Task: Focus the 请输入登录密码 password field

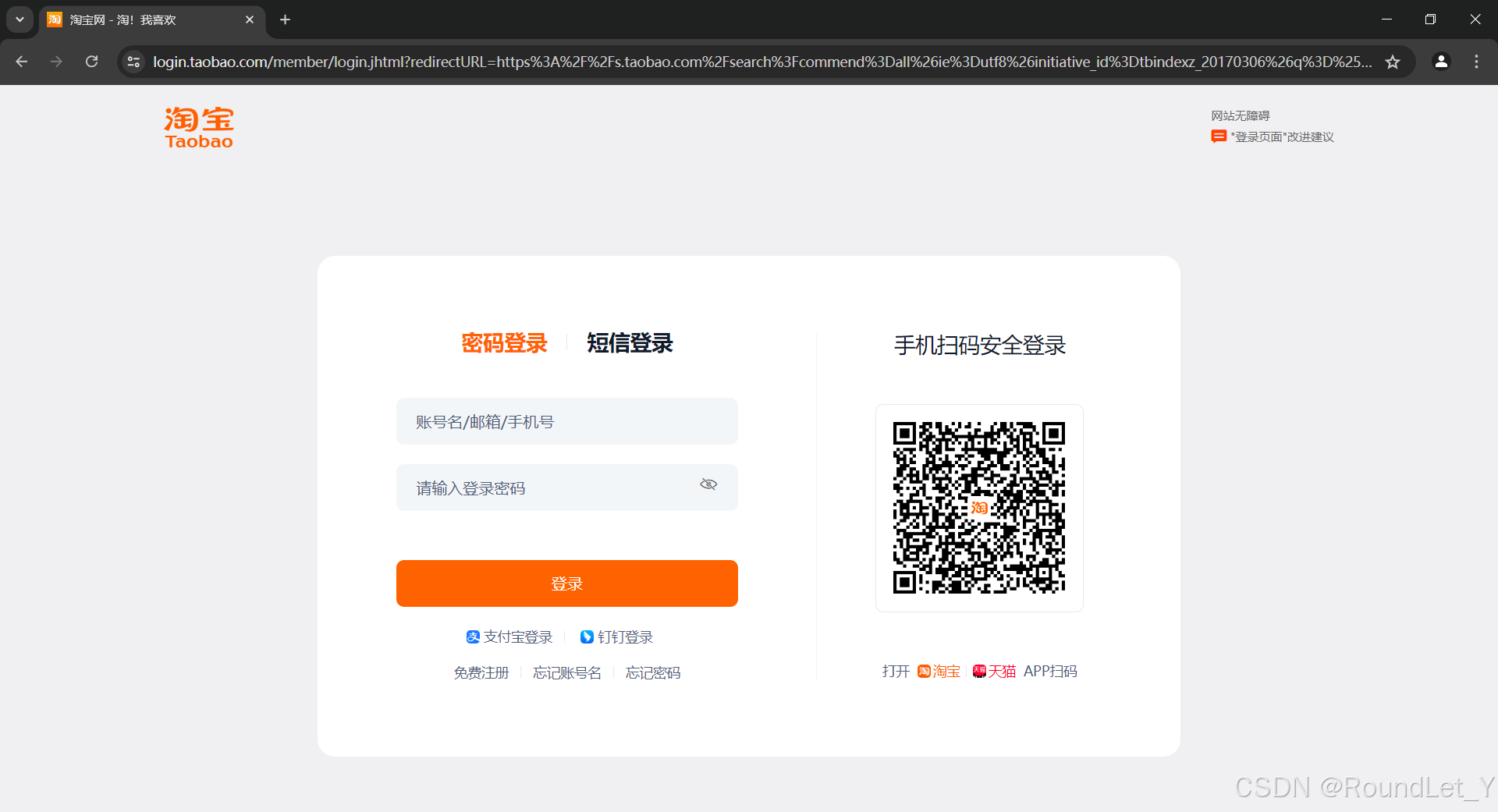Action: (x=567, y=488)
